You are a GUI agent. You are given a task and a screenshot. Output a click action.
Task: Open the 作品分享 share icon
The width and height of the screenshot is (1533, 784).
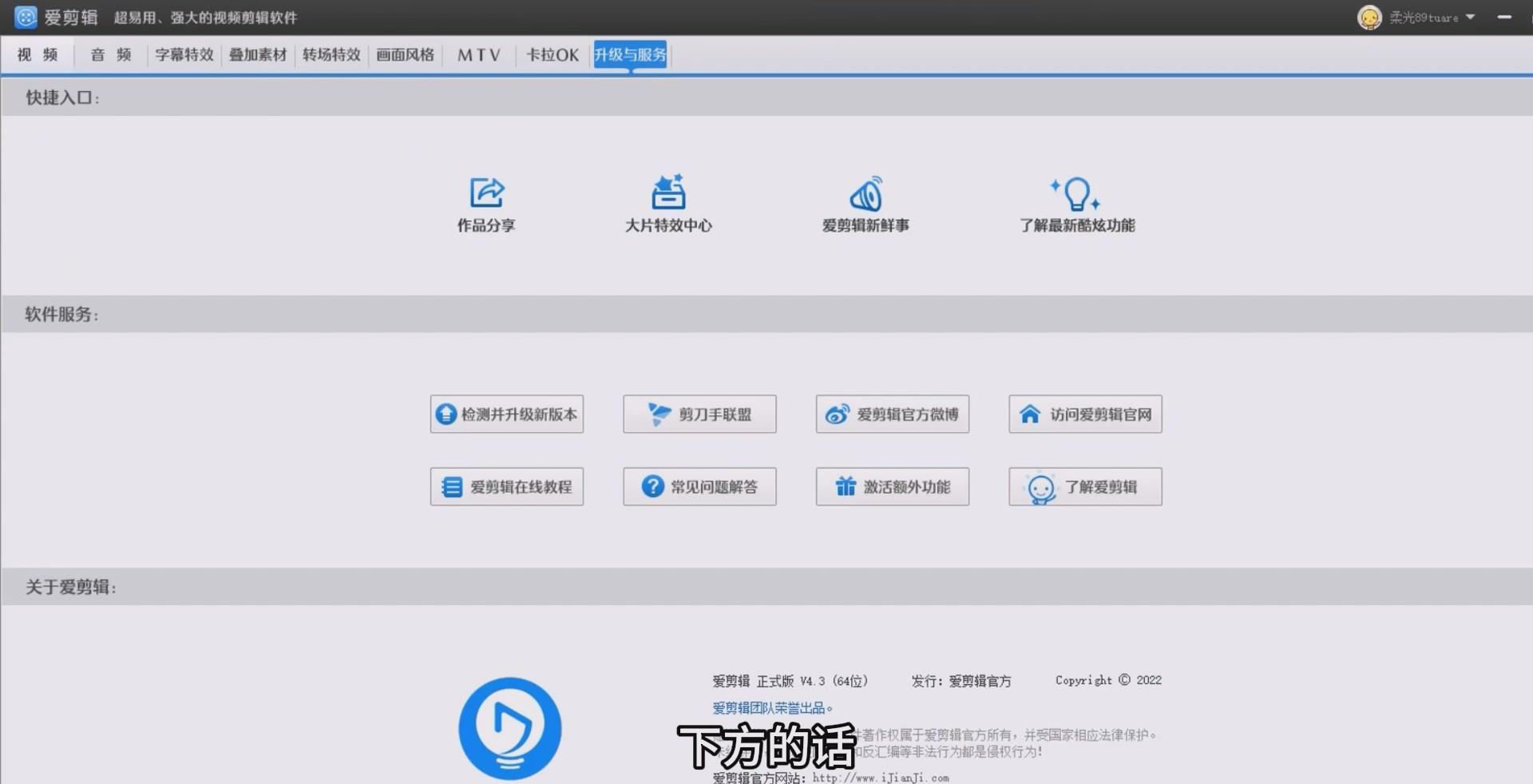pyautogui.click(x=487, y=193)
